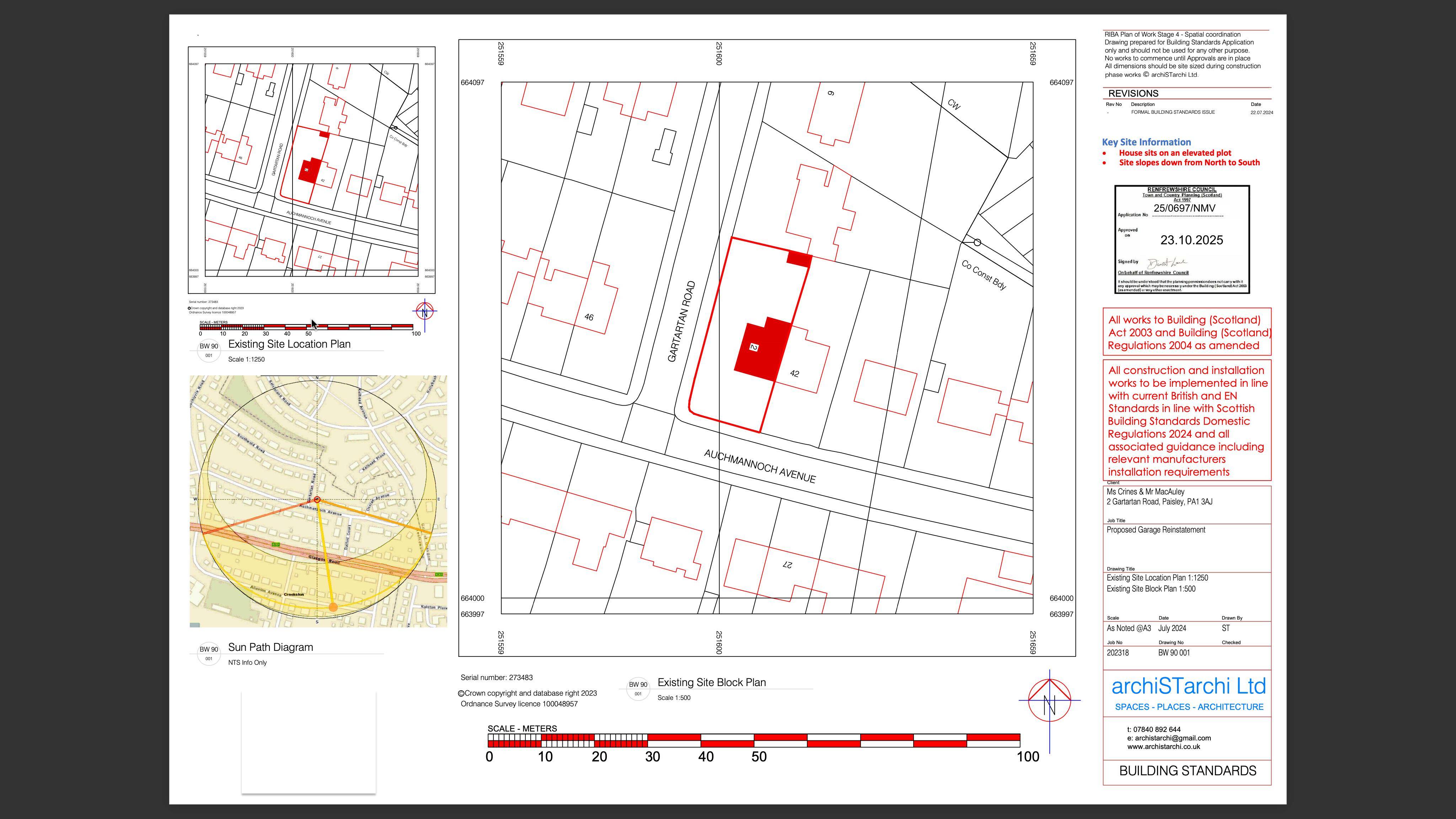Click 'Ordnance Survey licence 100048957' below block plan
This screenshot has width=1456, height=819.
[519, 704]
